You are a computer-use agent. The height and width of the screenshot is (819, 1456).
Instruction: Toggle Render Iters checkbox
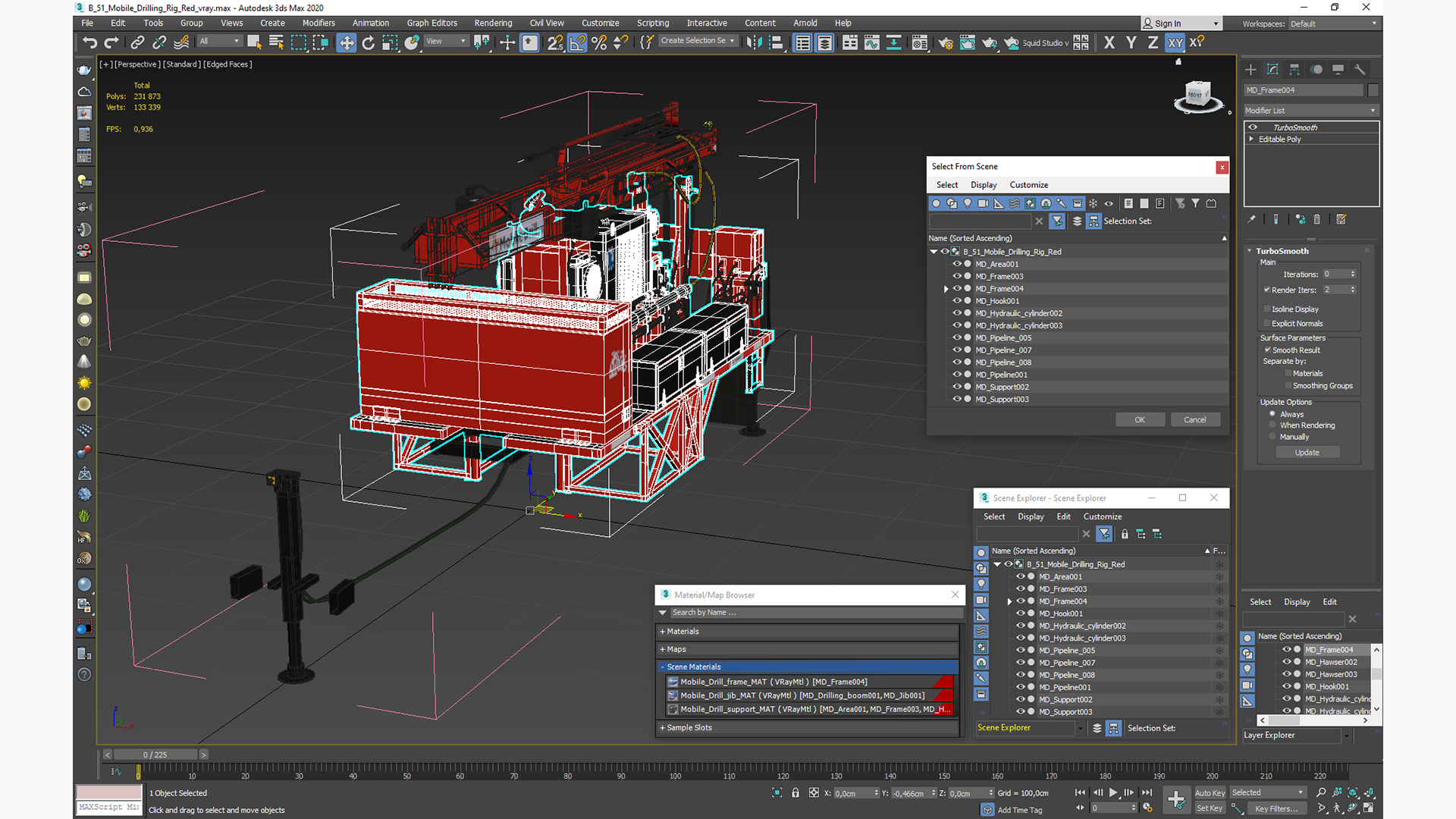click(x=1267, y=290)
